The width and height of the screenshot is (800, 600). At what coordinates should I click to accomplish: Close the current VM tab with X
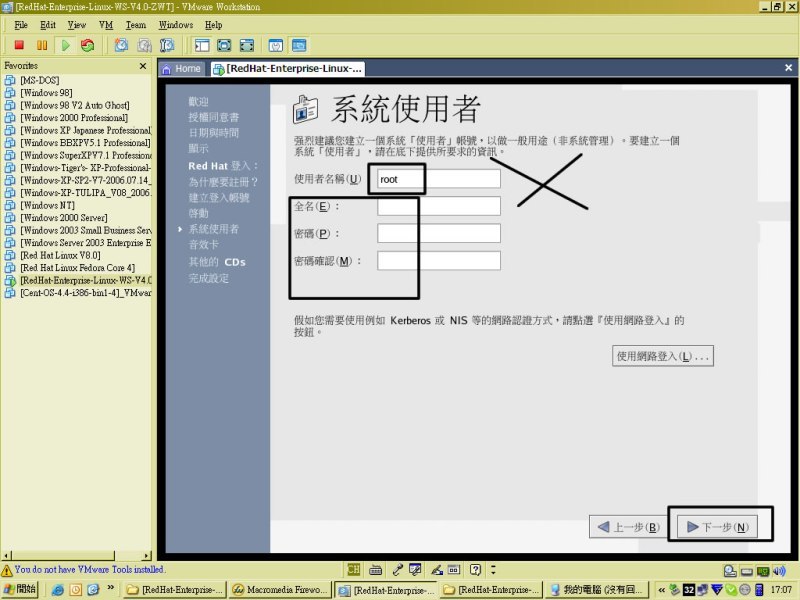point(788,68)
